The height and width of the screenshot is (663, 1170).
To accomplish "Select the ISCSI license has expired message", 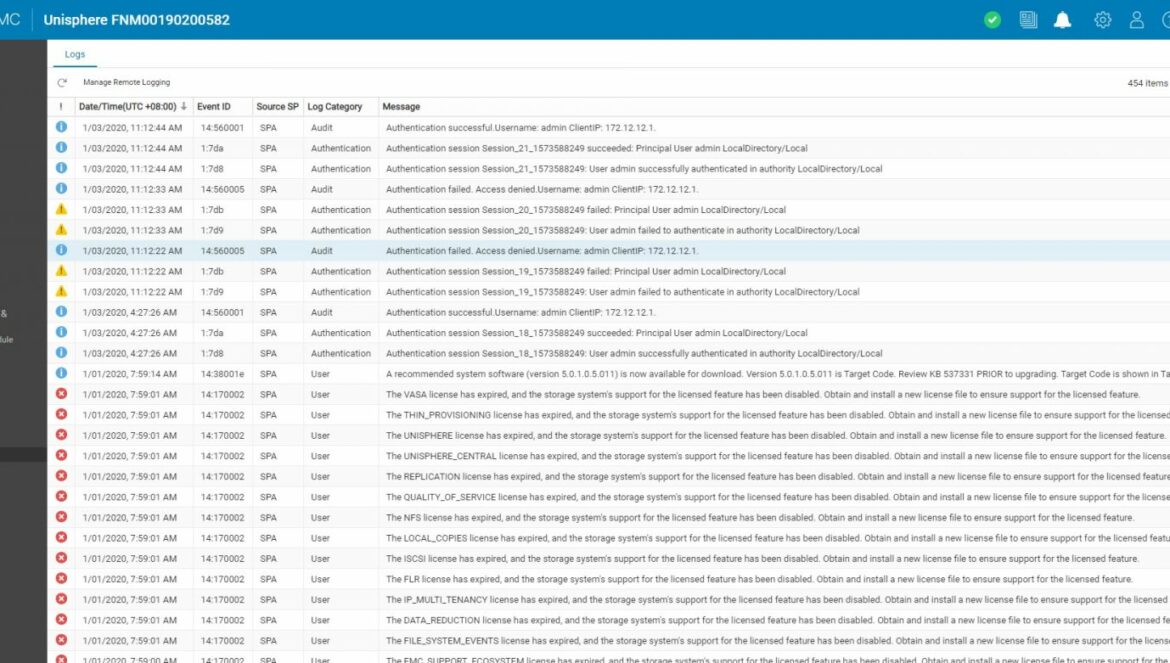I will [x=763, y=559].
